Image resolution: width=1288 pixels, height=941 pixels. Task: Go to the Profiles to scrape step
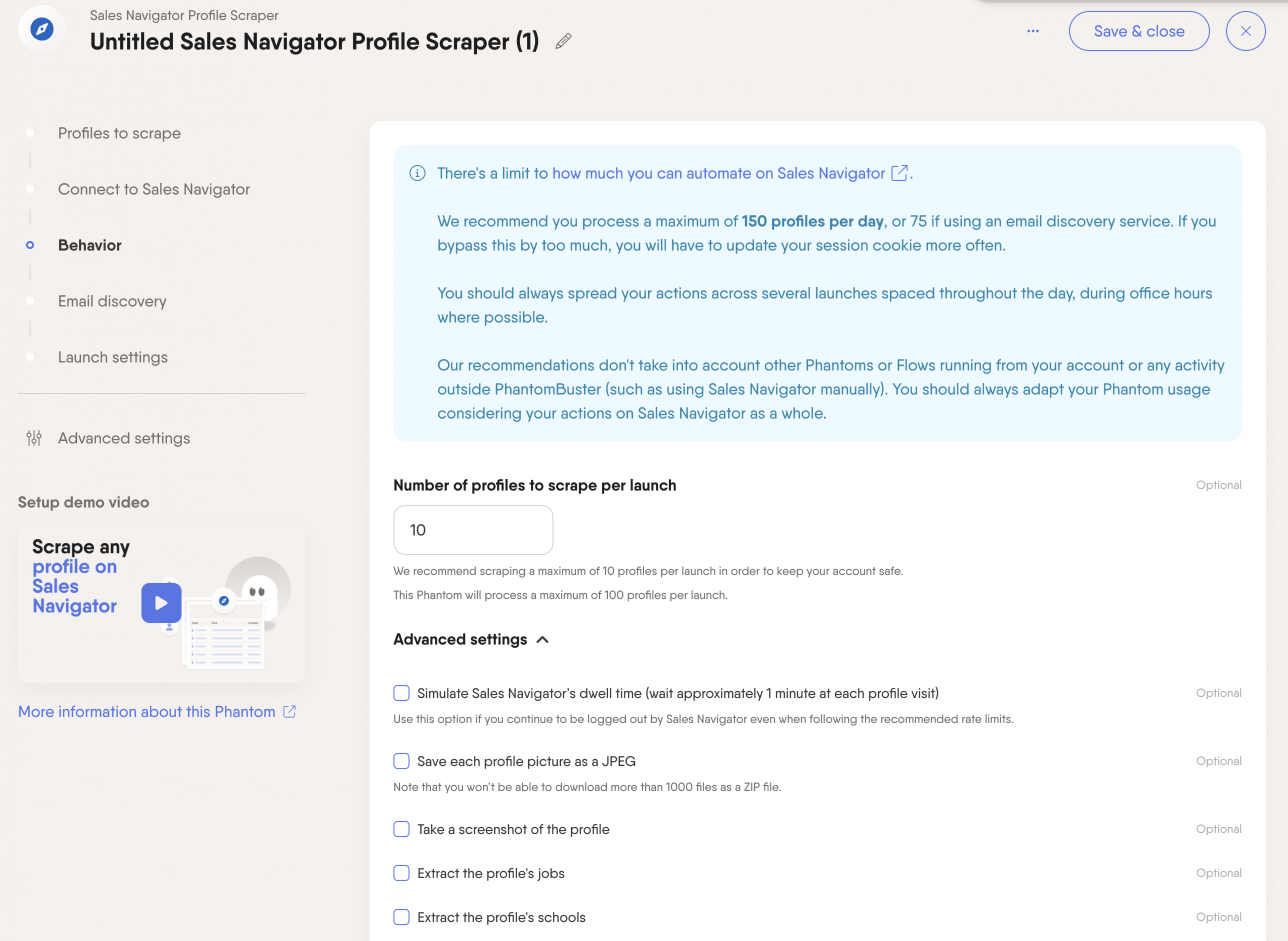click(119, 133)
